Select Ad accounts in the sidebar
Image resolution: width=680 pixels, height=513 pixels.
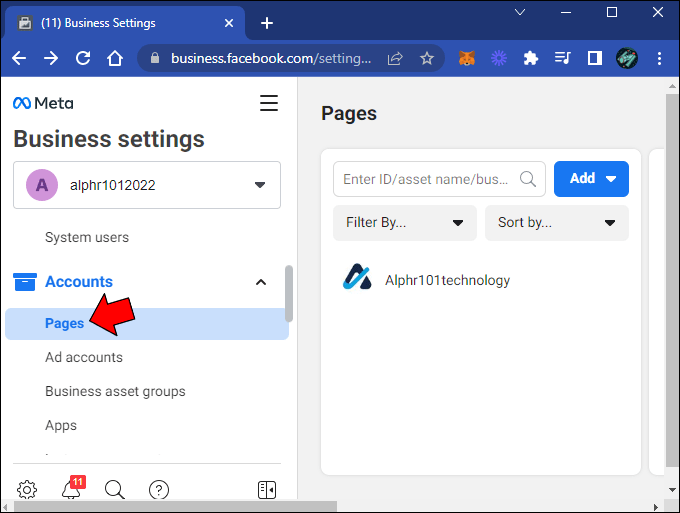[x=84, y=357]
